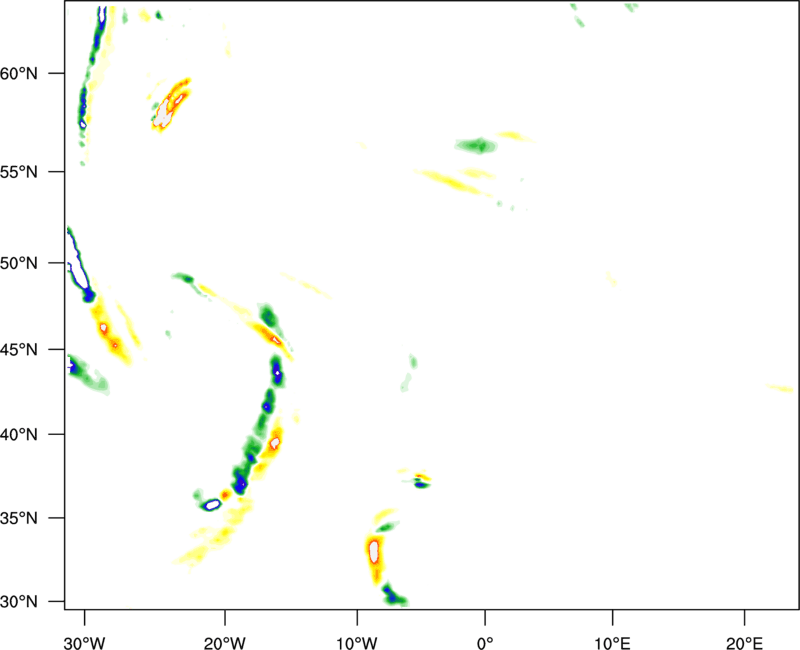Click the 30°N latitude label
The height and width of the screenshot is (650, 800).
pyautogui.click(x=19, y=602)
